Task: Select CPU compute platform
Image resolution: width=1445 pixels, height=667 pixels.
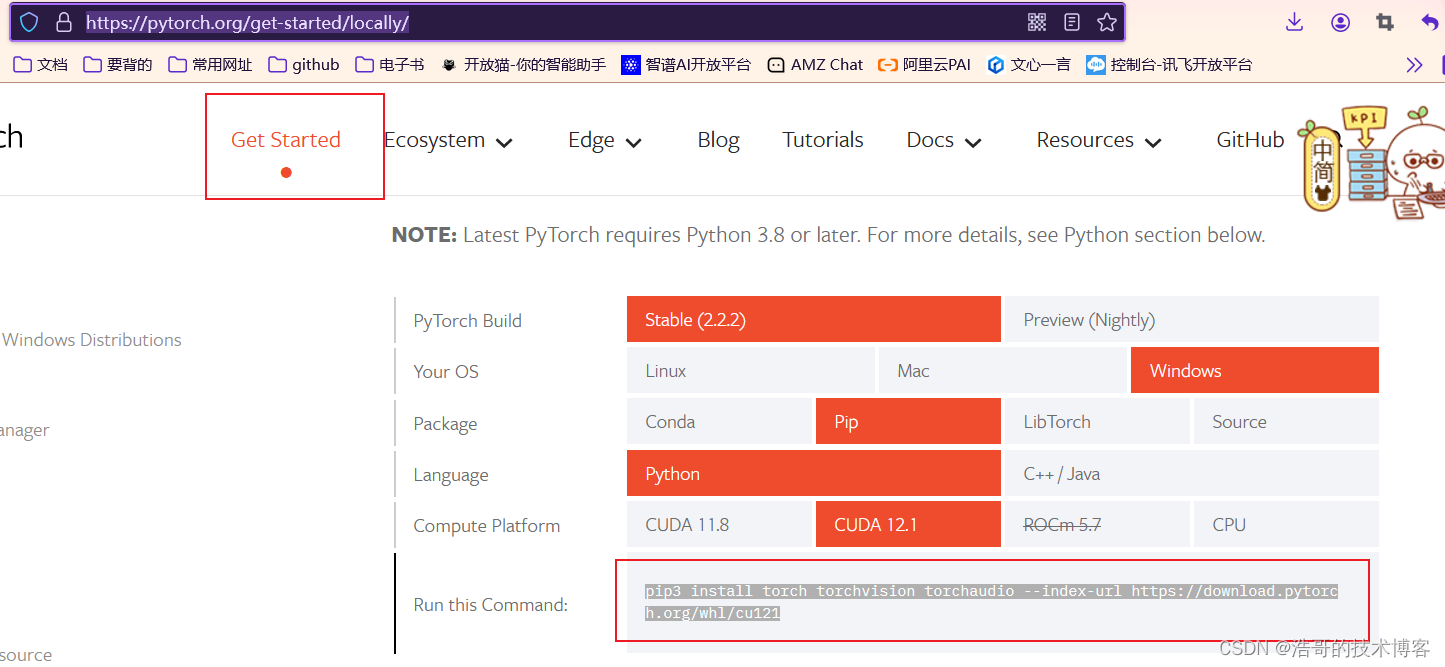Action: pyautogui.click(x=1286, y=524)
